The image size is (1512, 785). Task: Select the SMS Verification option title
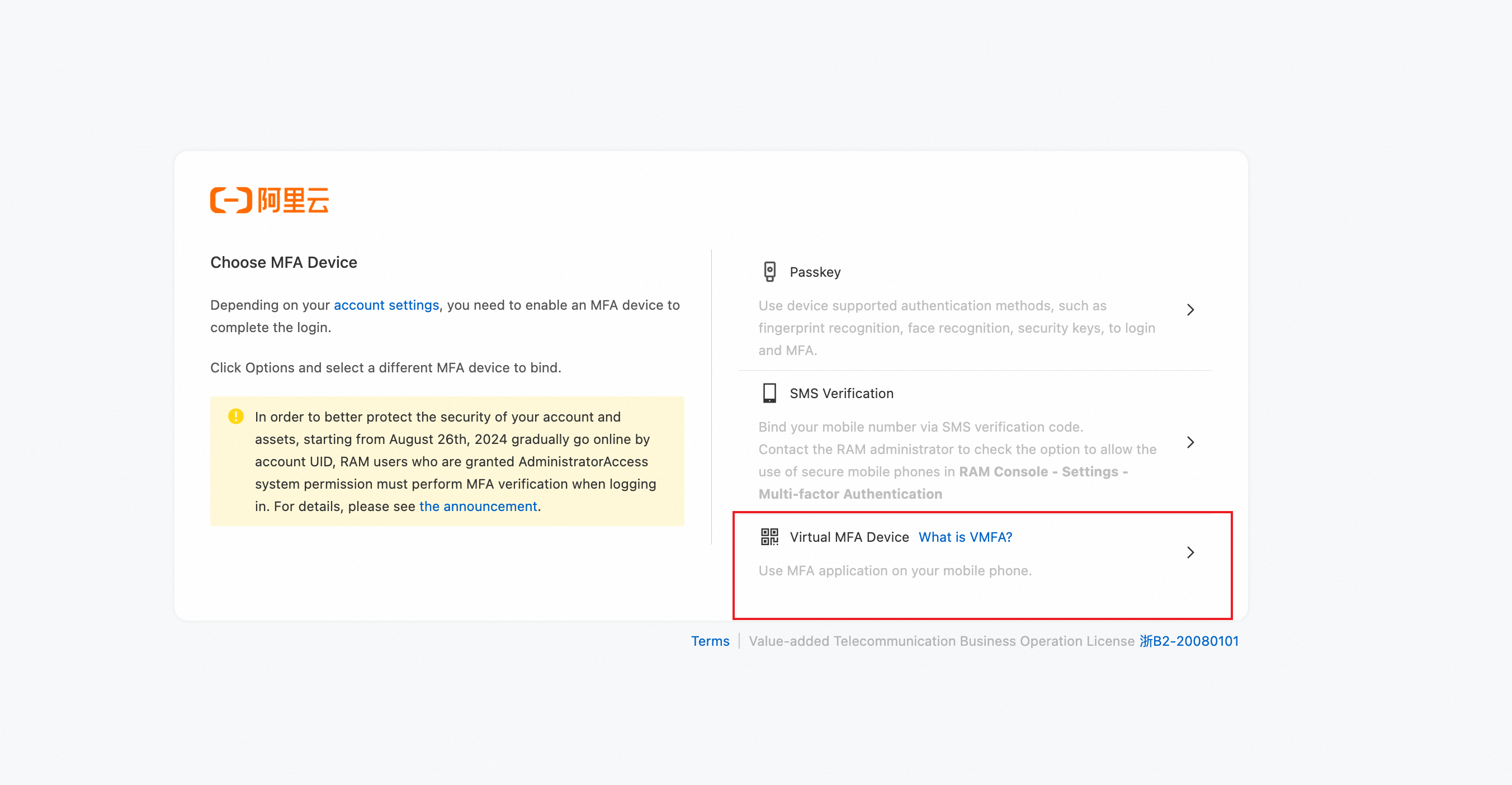coord(842,394)
